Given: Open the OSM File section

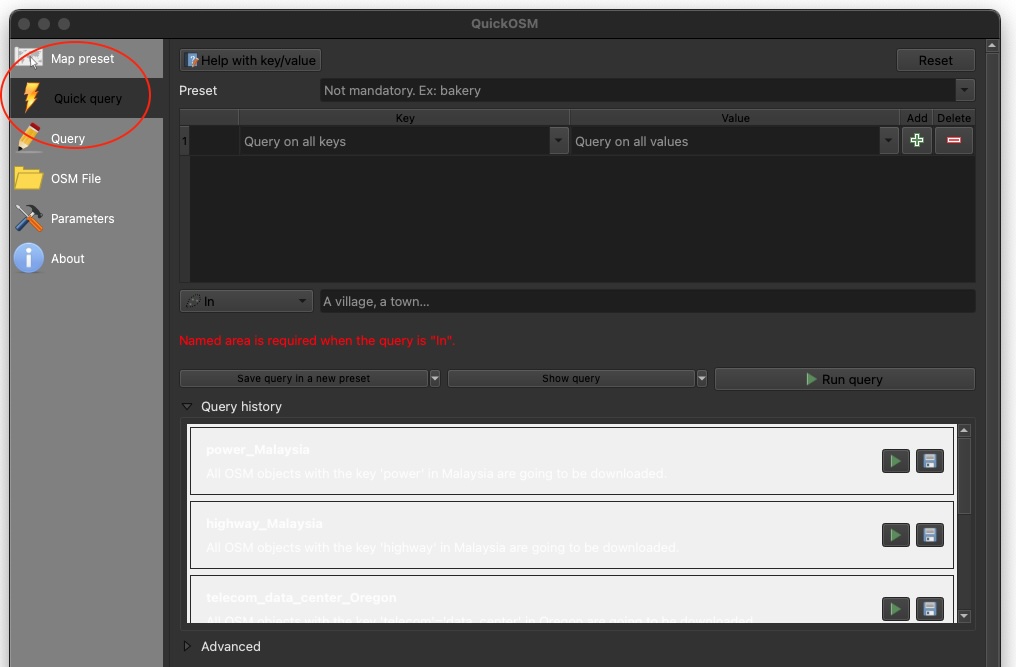Looking at the screenshot, I should click(x=76, y=179).
